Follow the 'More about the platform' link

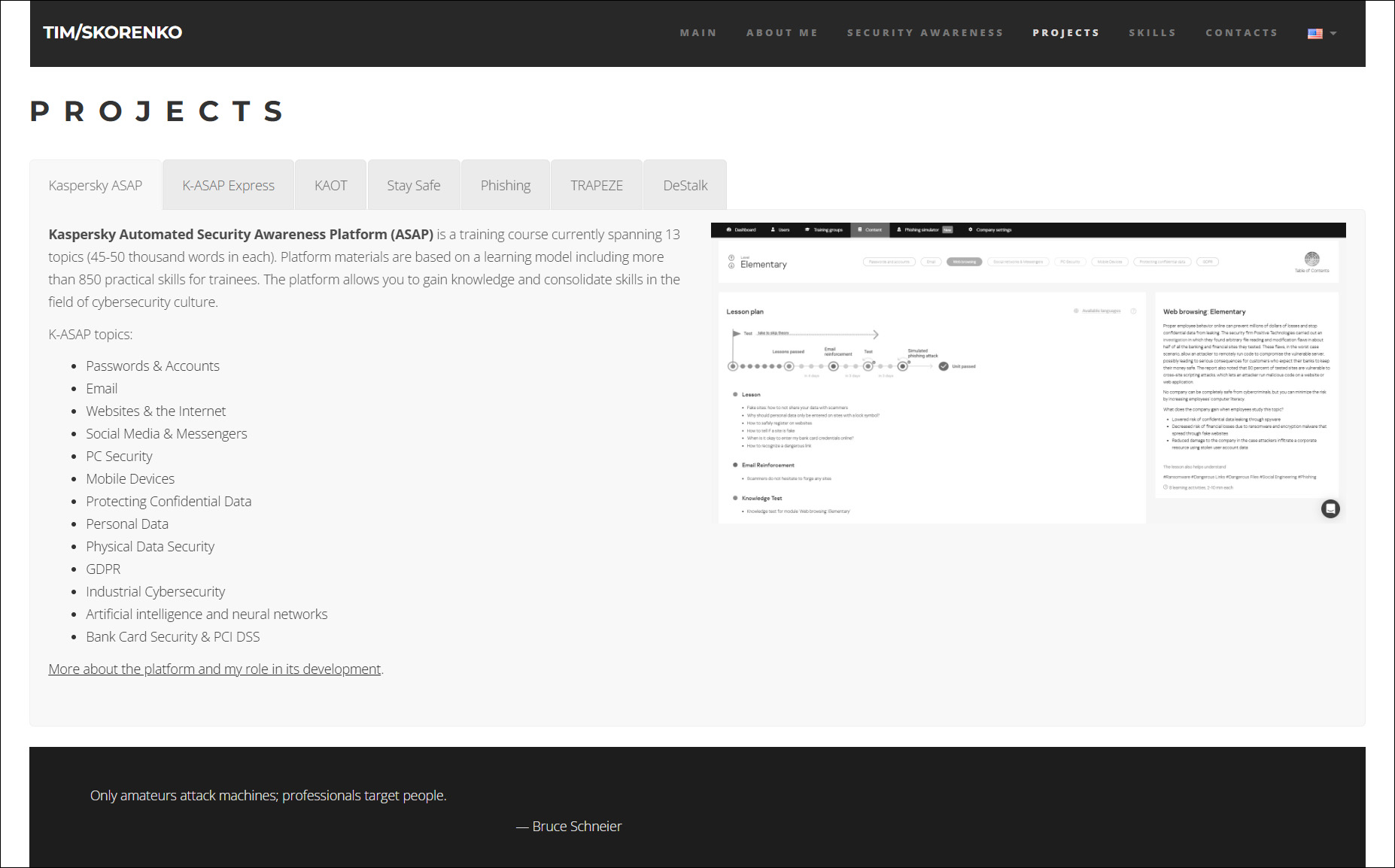click(214, 669)
